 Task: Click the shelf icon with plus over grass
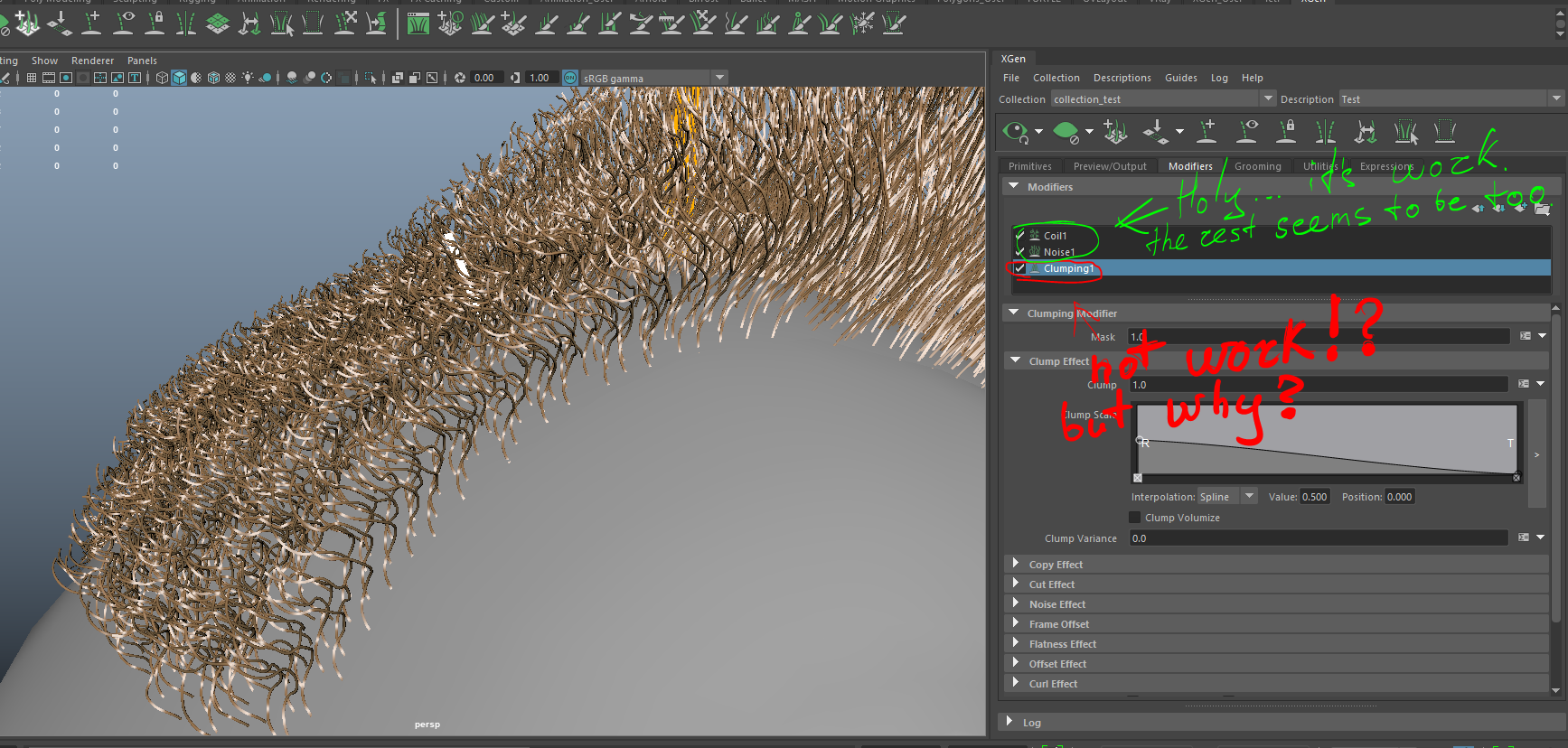point(28,23)
